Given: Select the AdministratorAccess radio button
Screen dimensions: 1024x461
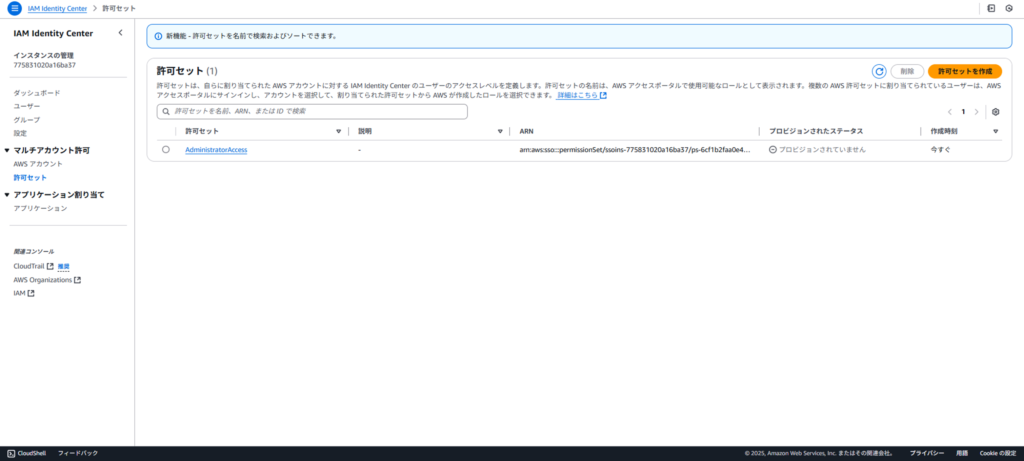Looking at the screenshot, I should click(166, 150).
